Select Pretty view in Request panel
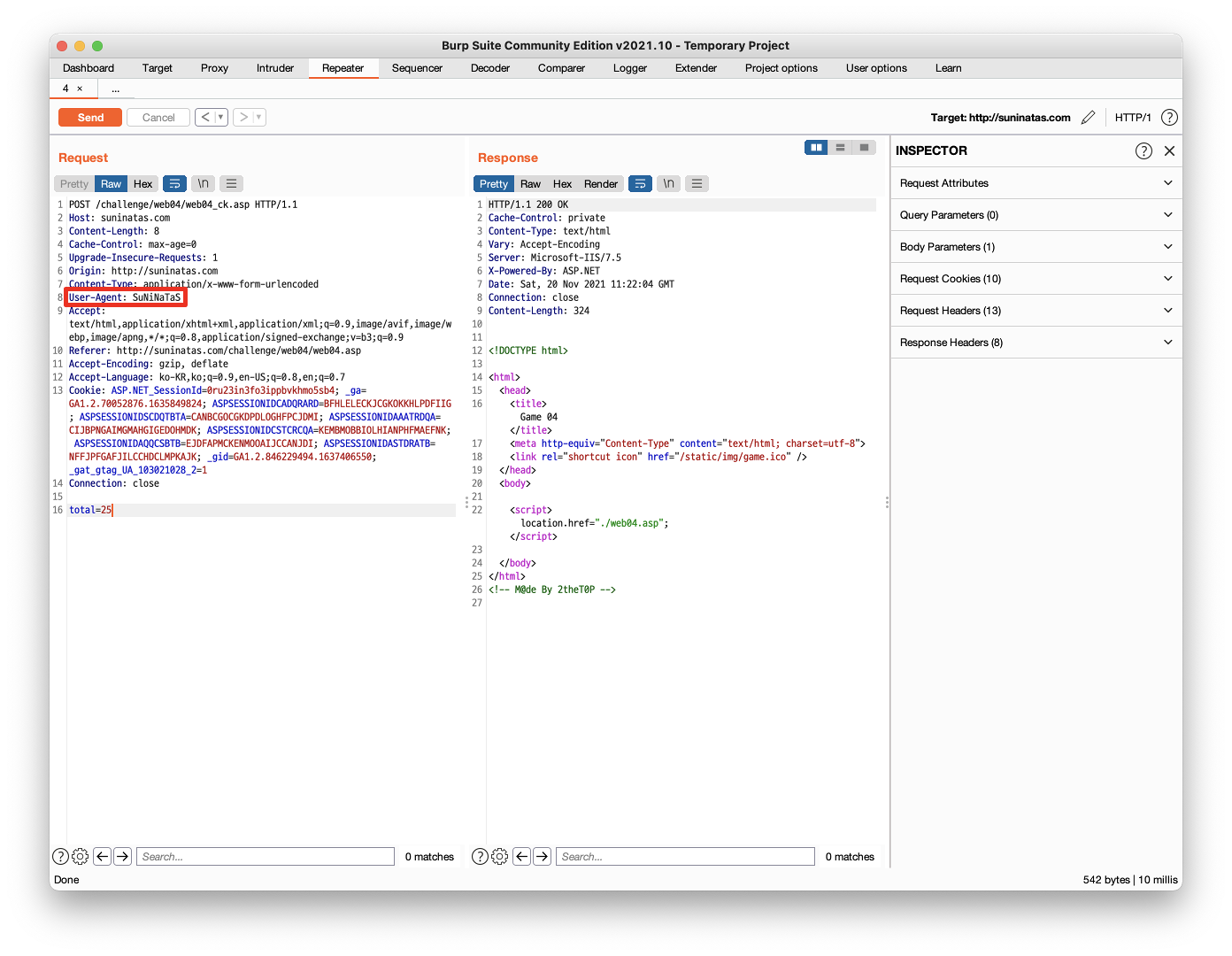The height and width of the screenshot is (956, 1232). click(x=74, y=184)
